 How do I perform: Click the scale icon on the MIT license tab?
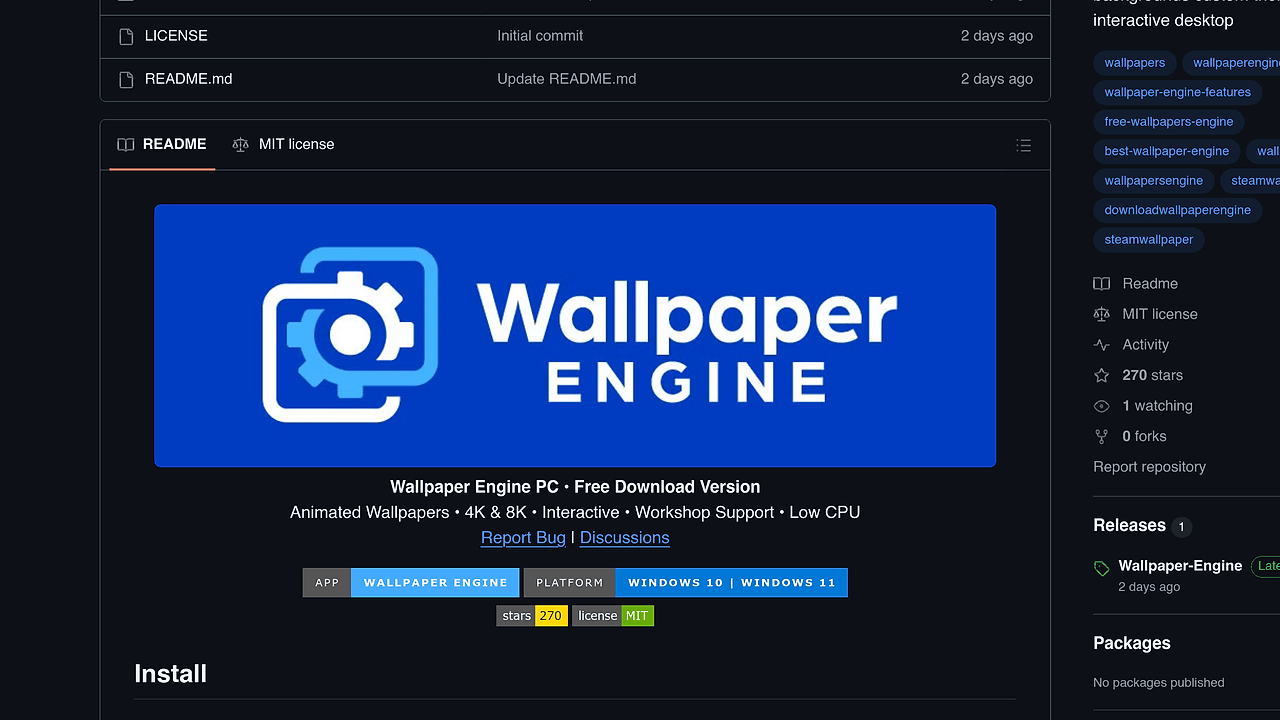point(240,145)
